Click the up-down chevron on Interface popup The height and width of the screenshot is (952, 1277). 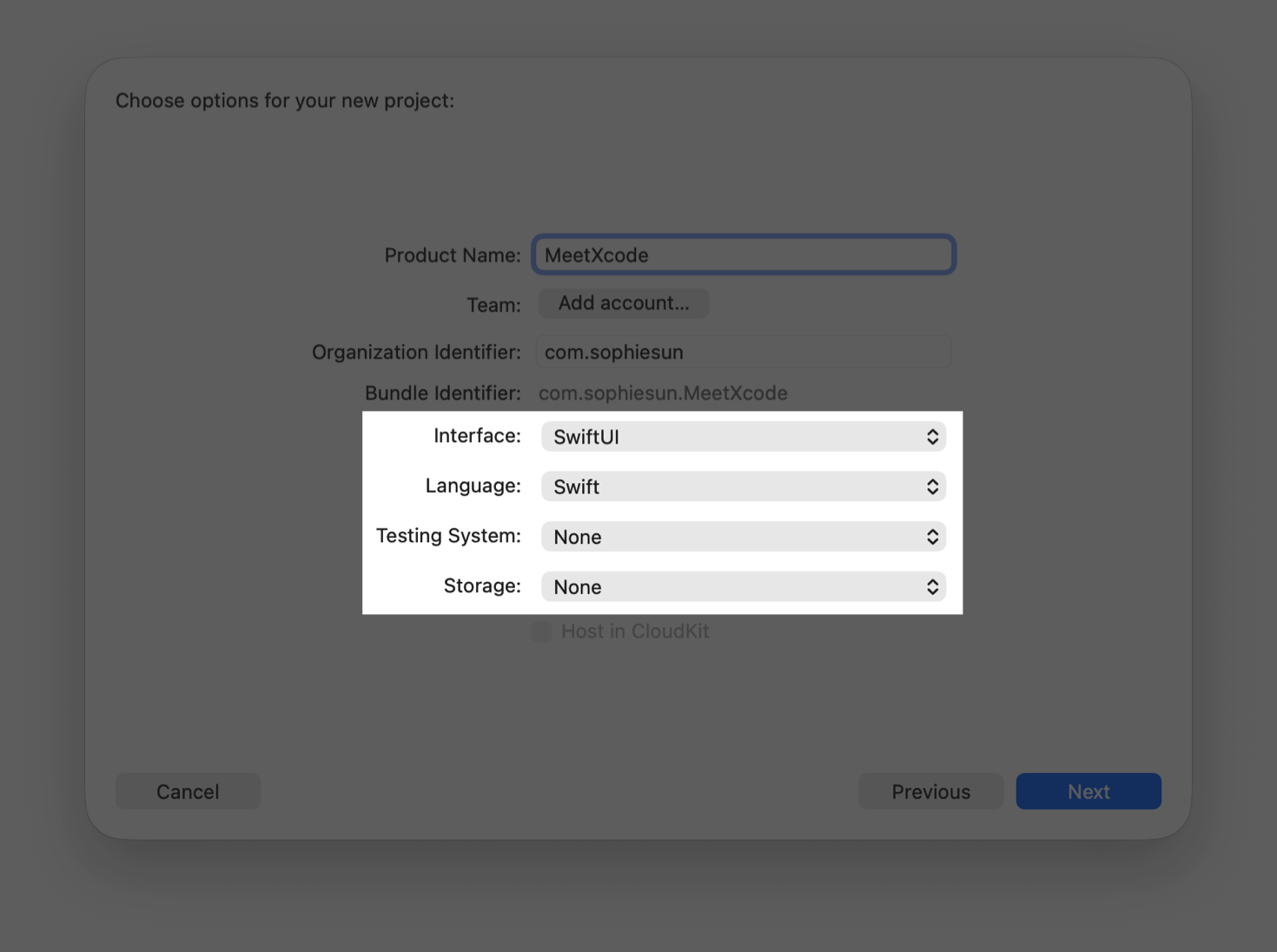932,436
